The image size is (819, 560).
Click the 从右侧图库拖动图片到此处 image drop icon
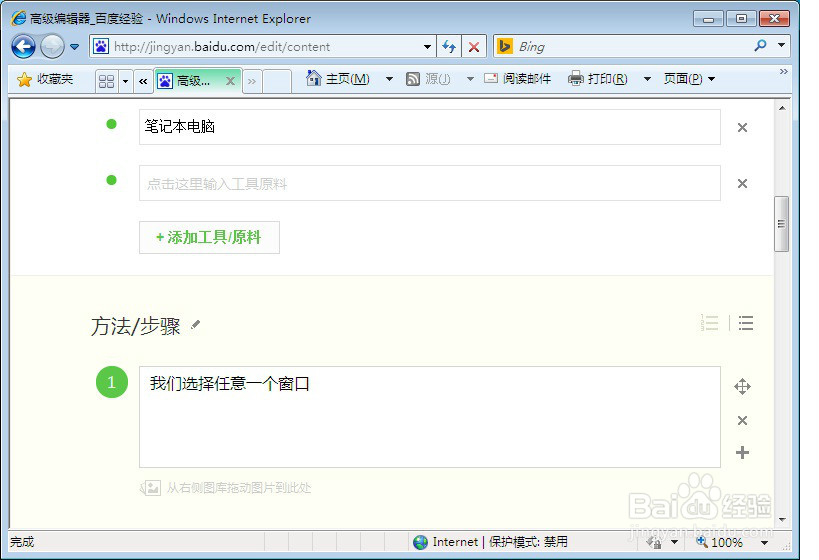pyautogui.click(x=150, y=488)
